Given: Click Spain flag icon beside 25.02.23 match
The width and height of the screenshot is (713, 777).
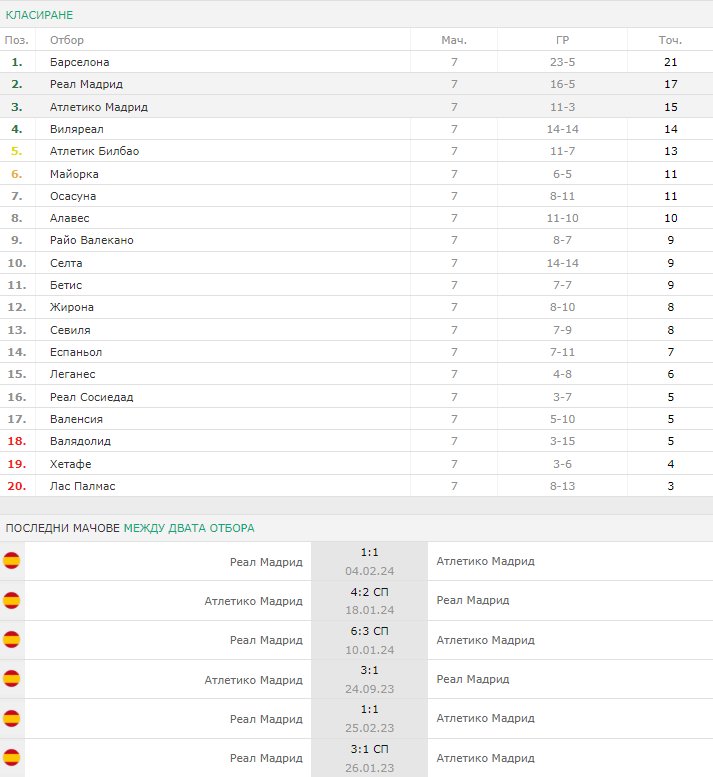Looking at the screenshot, I should (11, 719).
